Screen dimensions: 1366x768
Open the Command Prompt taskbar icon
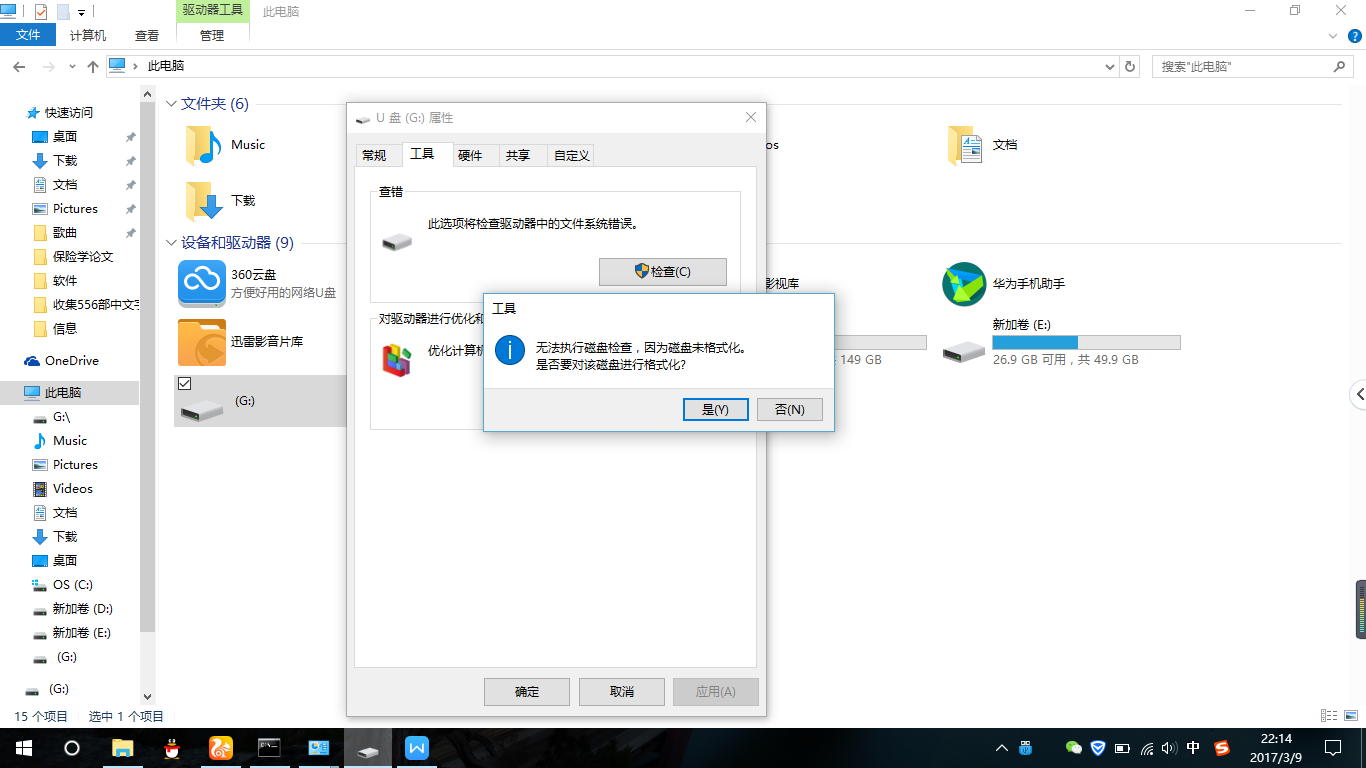pyautogui.click(x=269, y=748)
